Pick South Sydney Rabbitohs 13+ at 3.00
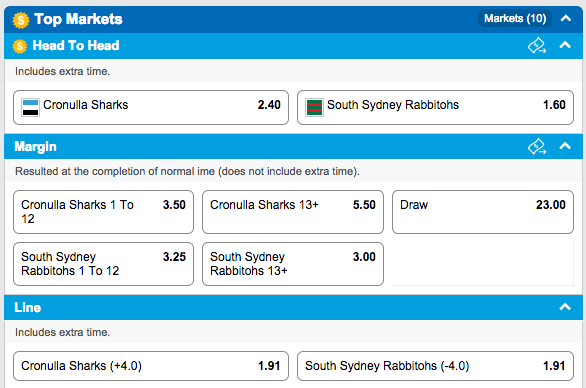The image size is (586, 388). pos(293,264)
